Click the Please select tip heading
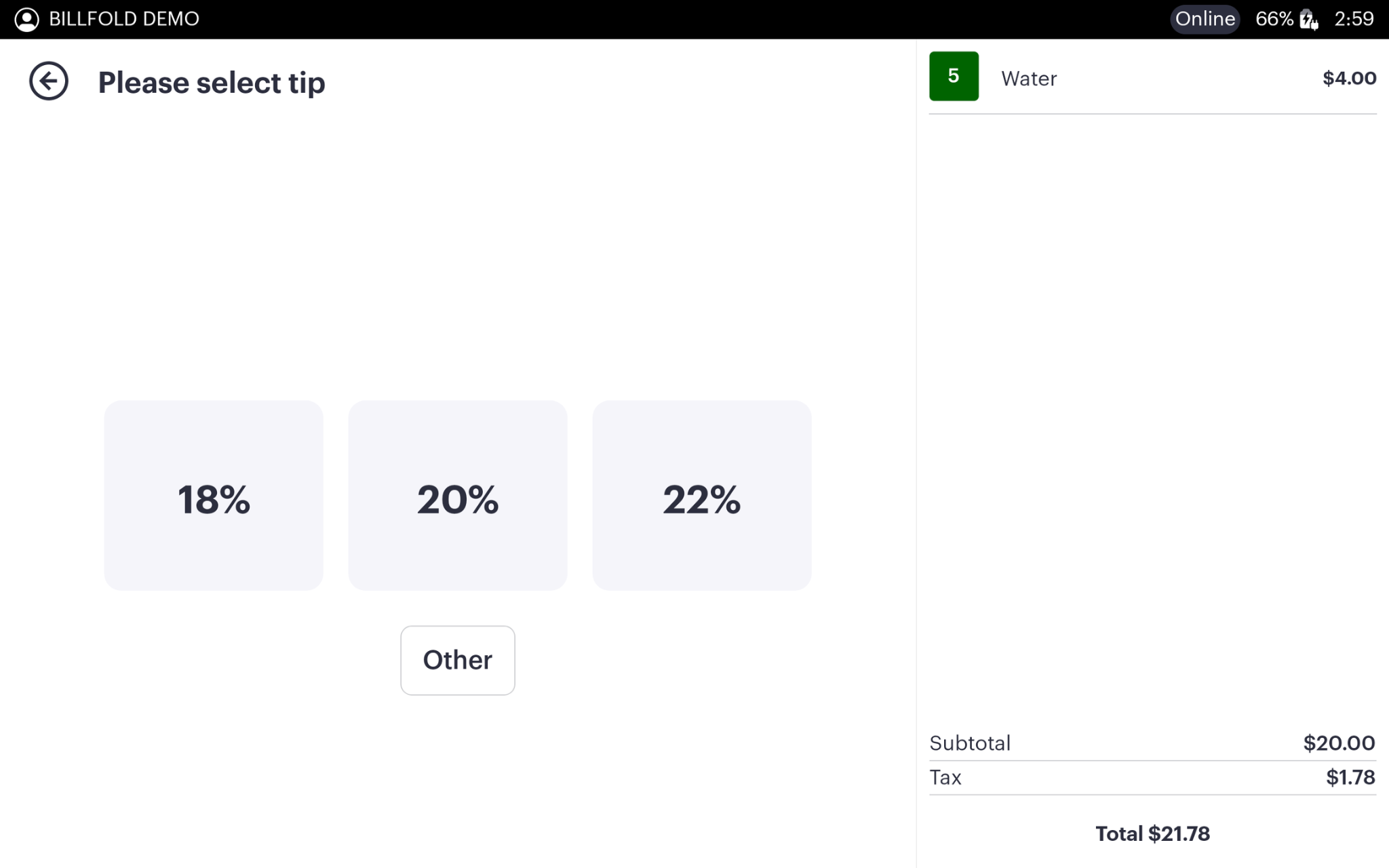1389x868 pixels. click(x=212, y=83)
